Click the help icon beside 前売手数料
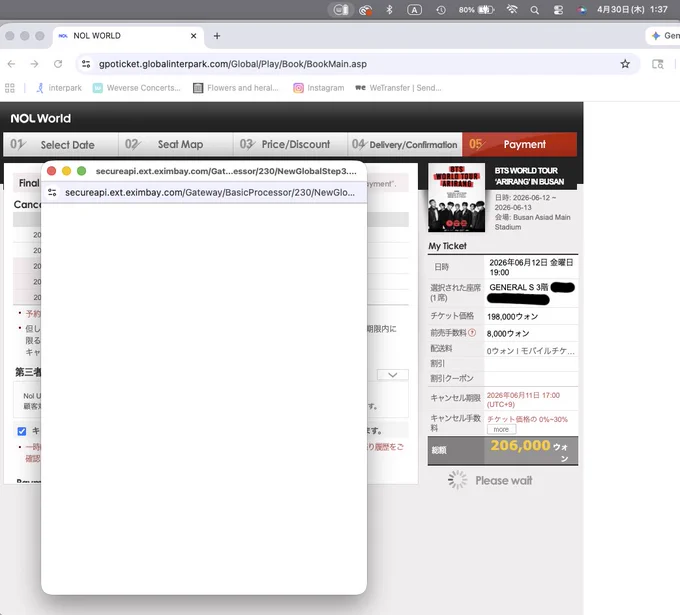This screenshot has width=680, height=615. [x=472, y=333]
